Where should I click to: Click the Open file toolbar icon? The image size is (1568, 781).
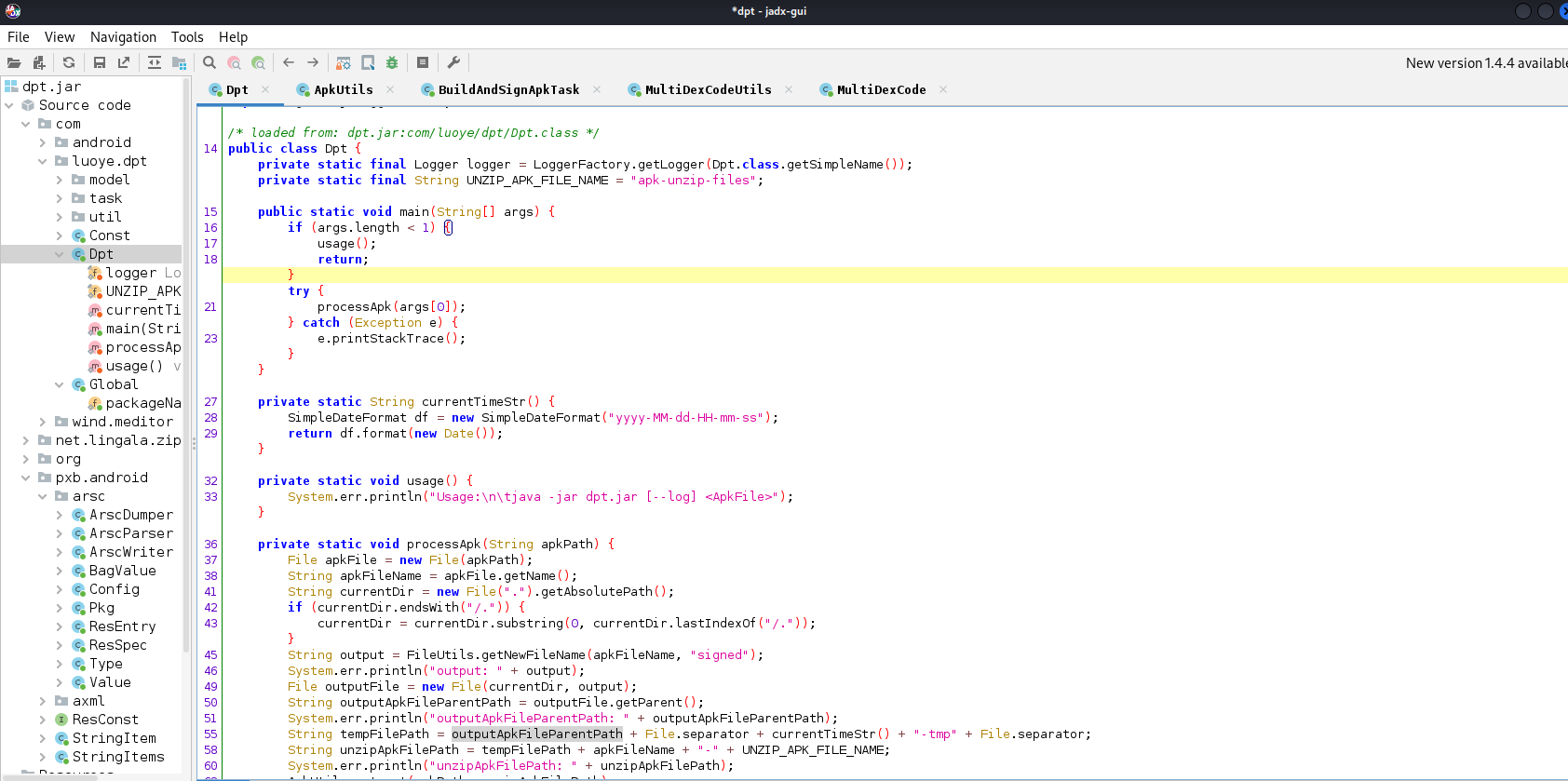[14, 62]
